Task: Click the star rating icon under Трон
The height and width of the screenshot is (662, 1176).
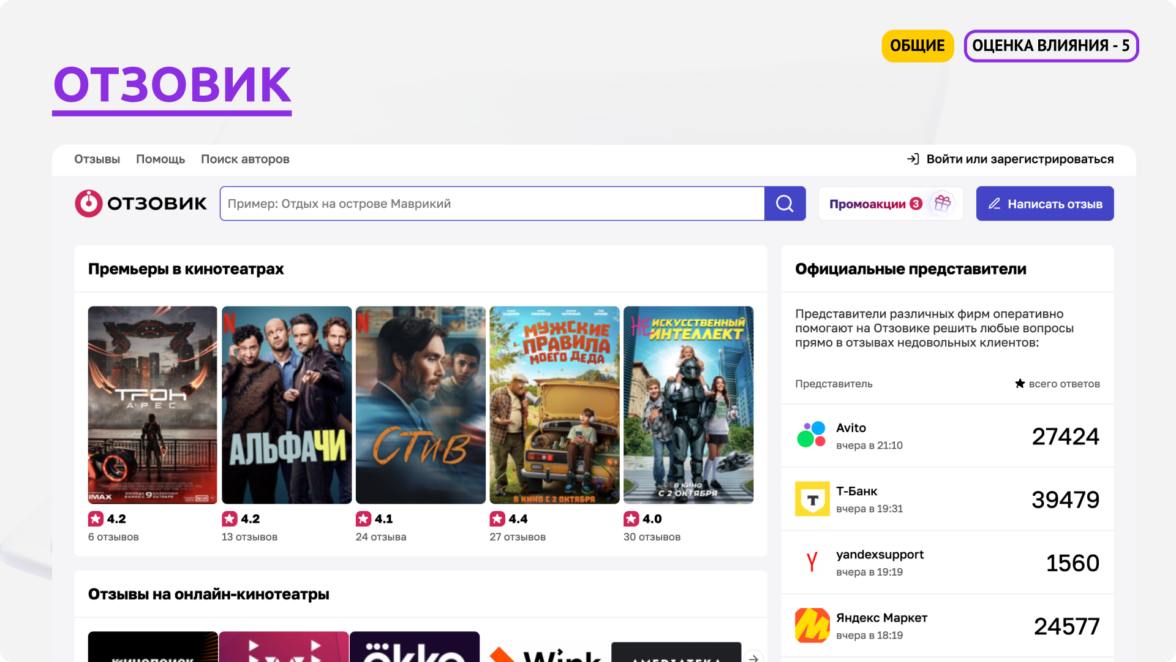Action: pos(95,519)
